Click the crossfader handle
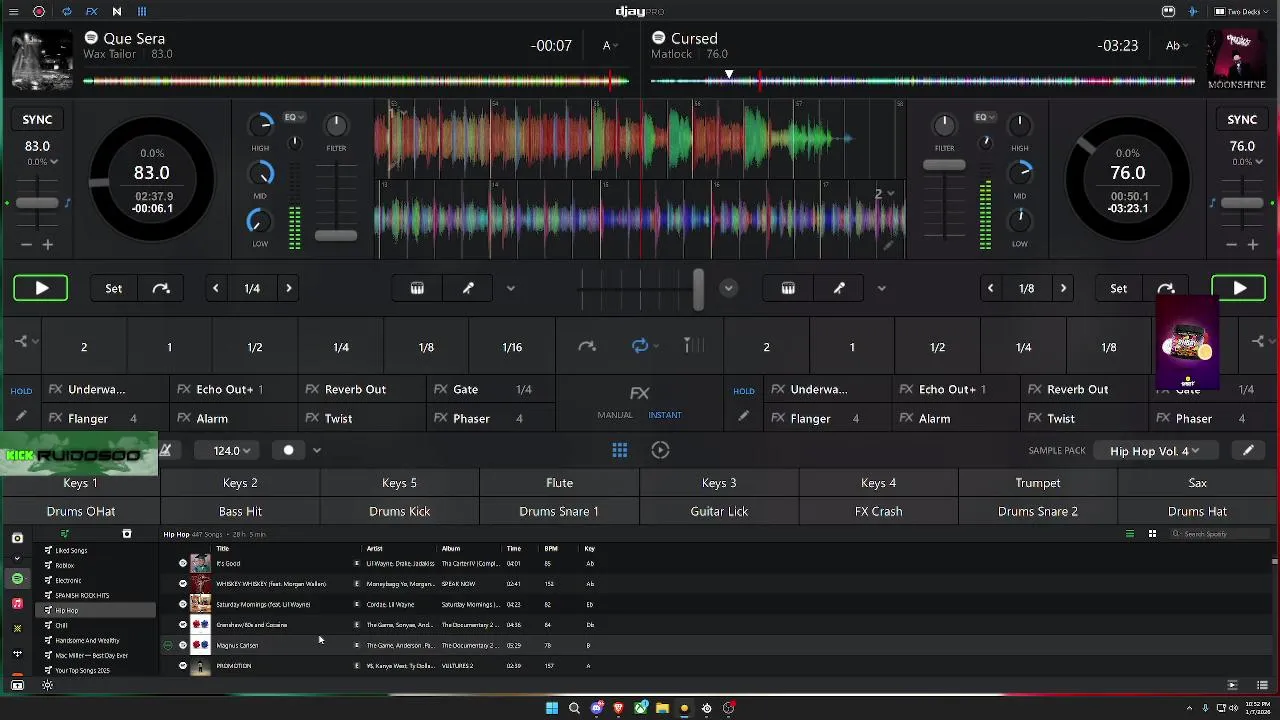 point(698,289)
